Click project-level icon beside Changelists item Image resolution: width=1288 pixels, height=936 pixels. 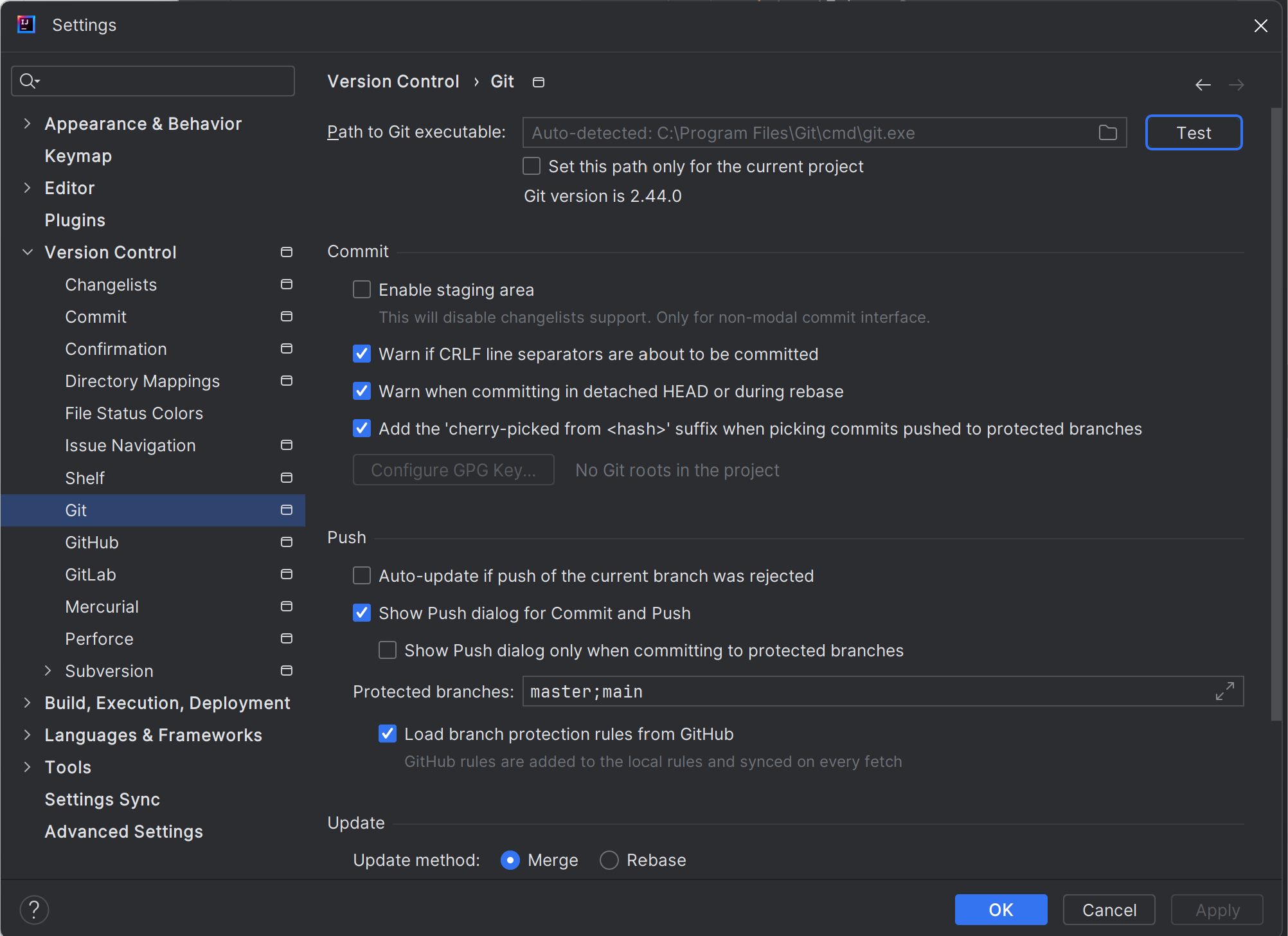click(287, 285)
